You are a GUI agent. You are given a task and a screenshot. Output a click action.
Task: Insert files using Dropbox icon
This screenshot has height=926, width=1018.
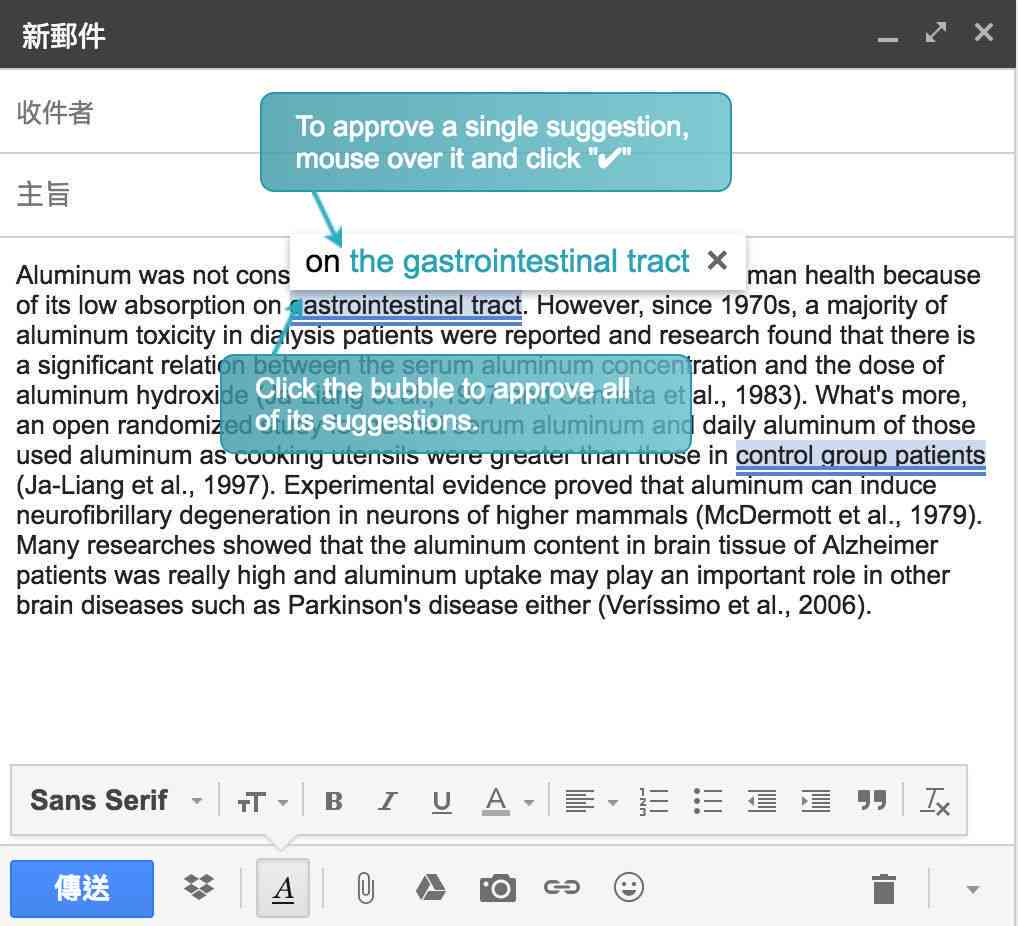pos(199,887)
